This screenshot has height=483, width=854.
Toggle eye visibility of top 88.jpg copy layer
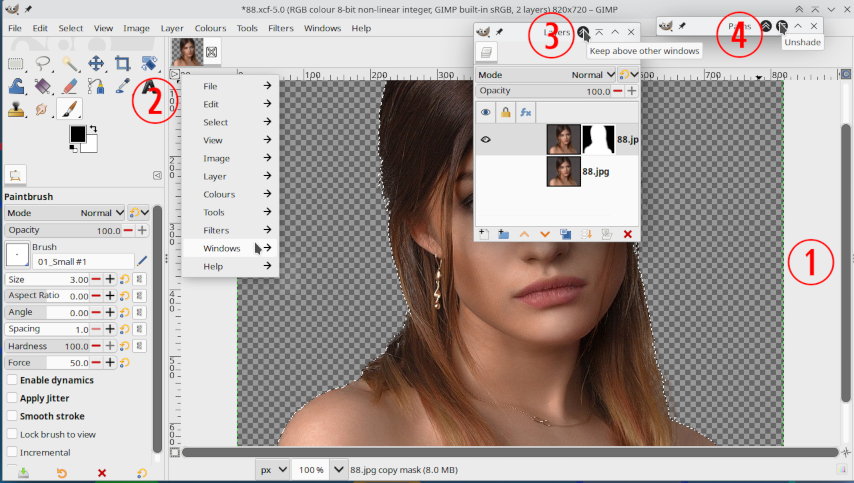point(486,140)
